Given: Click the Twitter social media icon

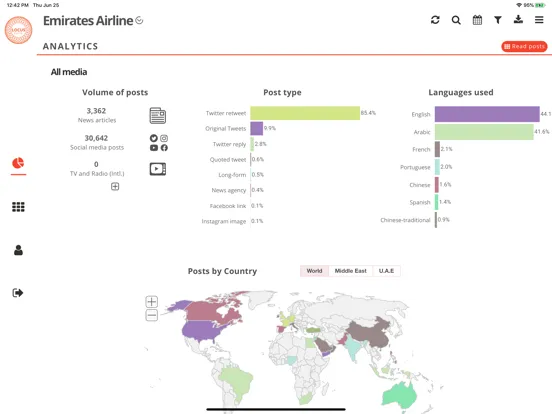Looking at the screenshot, I should pos(153,138).
